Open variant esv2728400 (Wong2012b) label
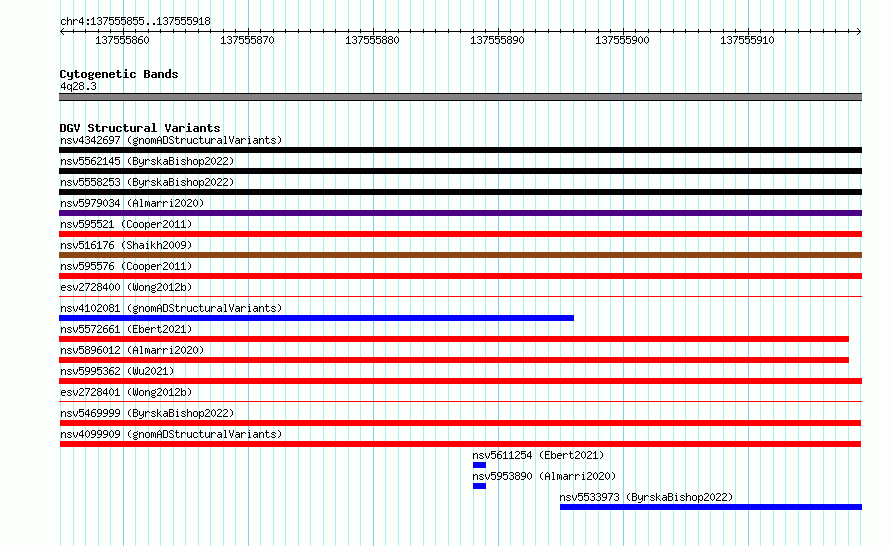The image size is (890, 546). 126,287
